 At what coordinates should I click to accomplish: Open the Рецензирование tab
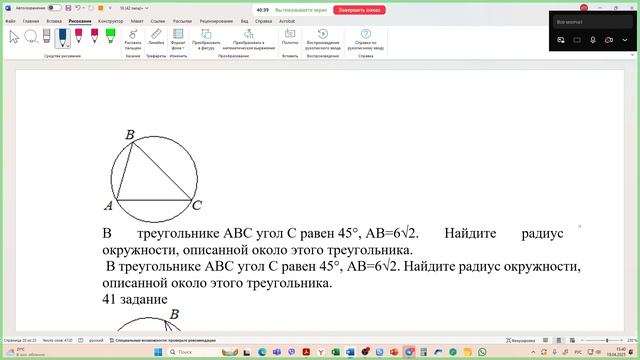216,21
